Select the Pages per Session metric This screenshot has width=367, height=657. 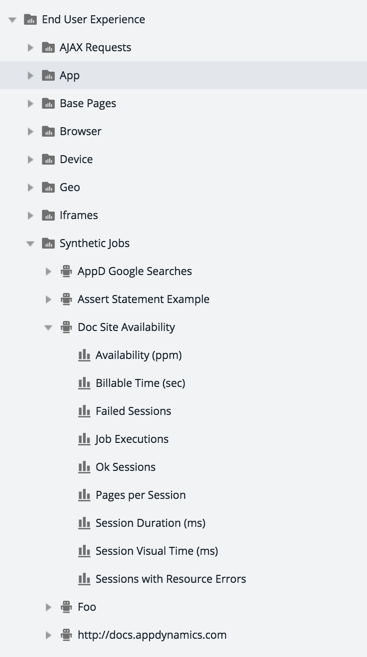[x=140, y=495]
